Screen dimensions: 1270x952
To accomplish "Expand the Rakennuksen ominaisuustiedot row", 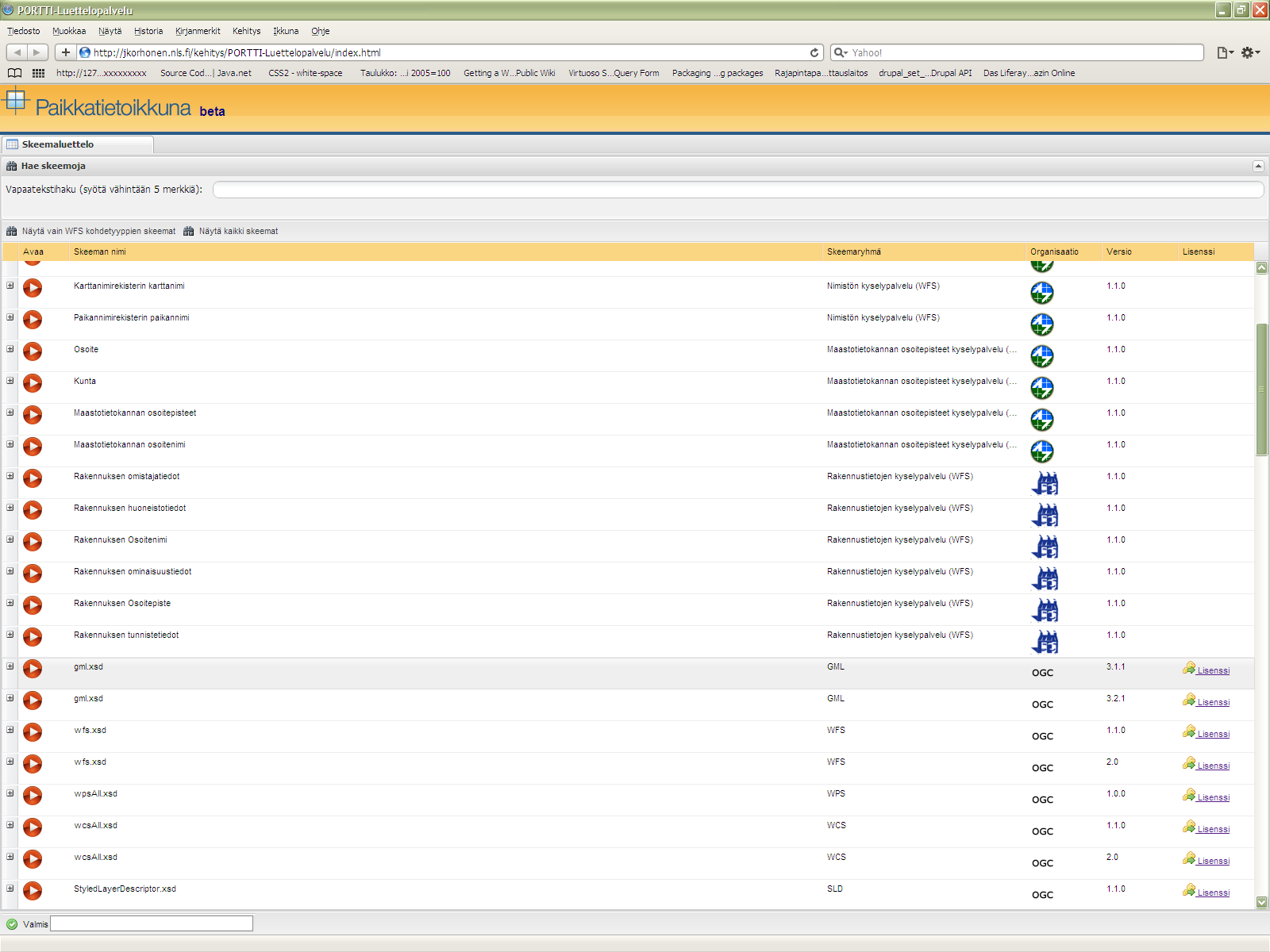I will (x=10, y=571).
